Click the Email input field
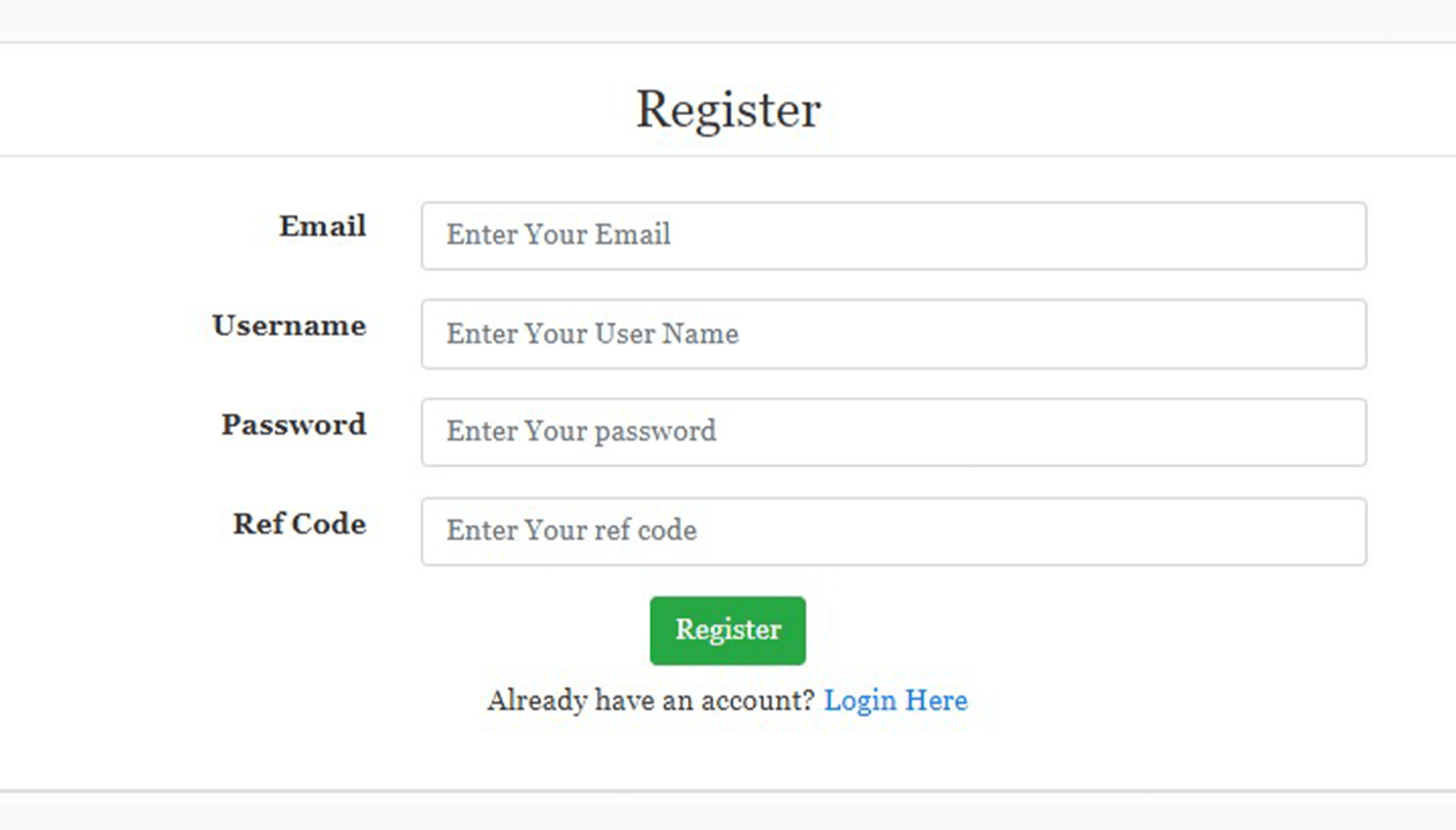This screenshot has height=830, width=1456. 893,235
